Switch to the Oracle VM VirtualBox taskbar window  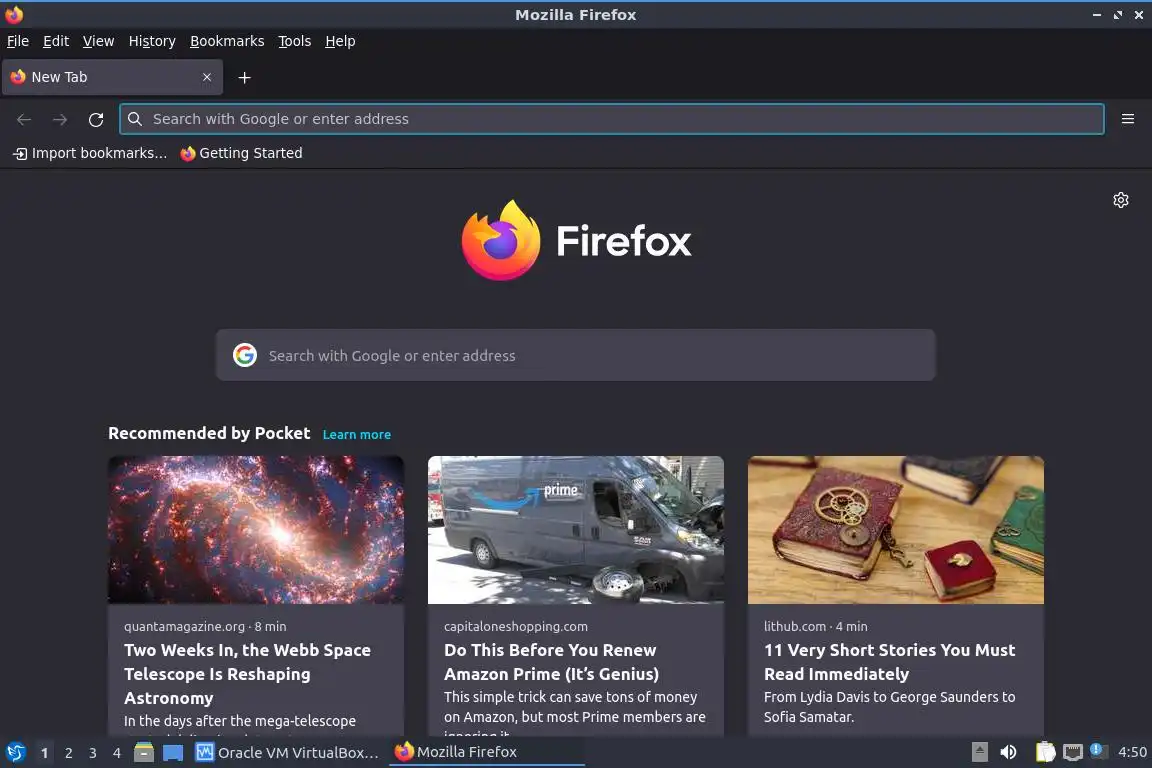click(x=287, y=753)
